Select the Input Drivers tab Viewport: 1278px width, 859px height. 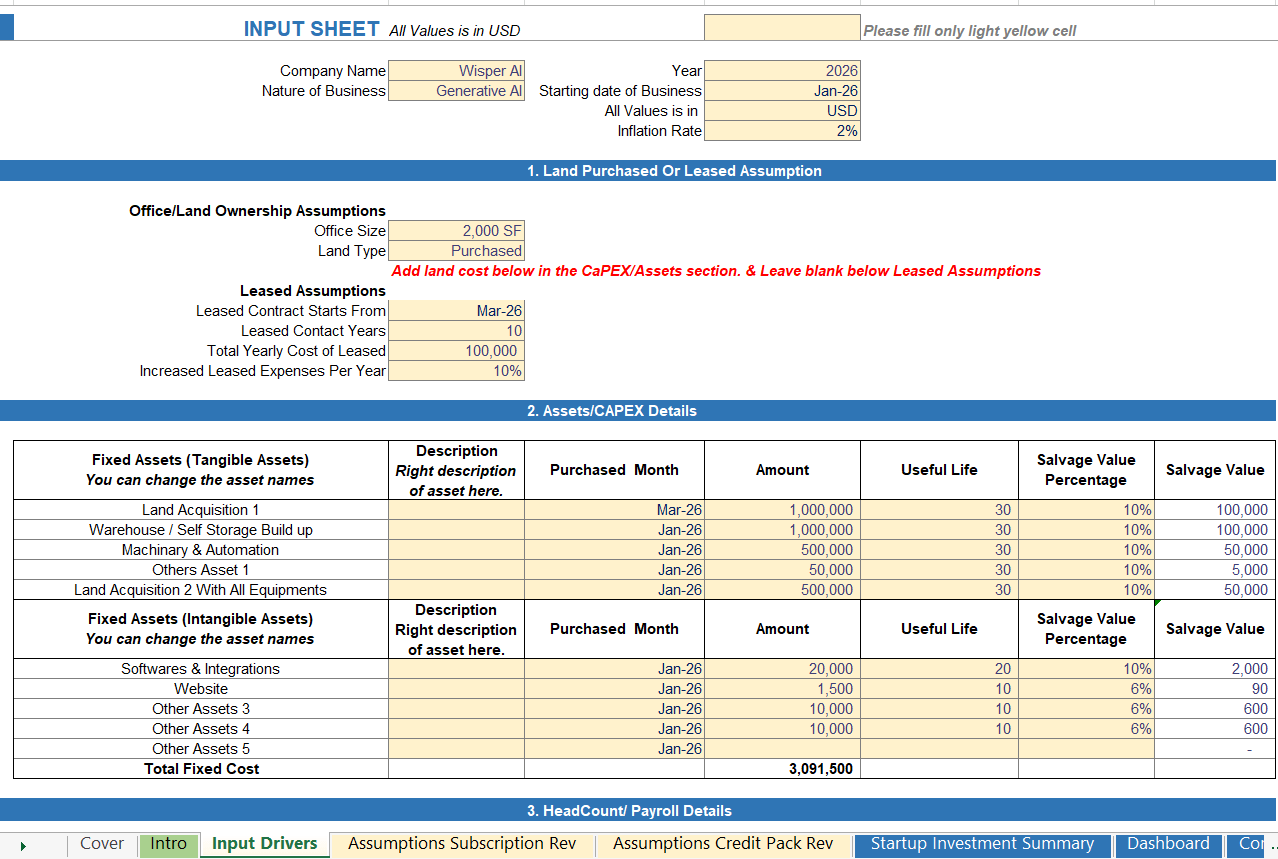tap(264, 844)
